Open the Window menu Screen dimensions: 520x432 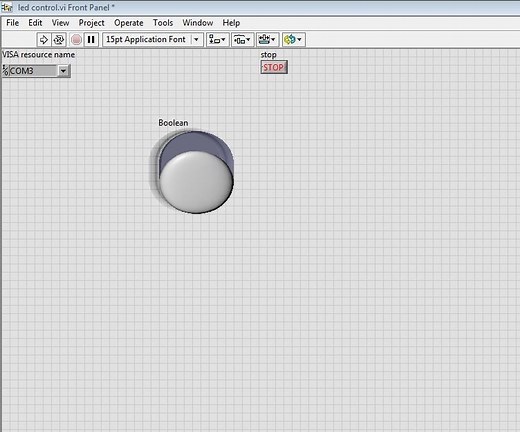(198, 23)
